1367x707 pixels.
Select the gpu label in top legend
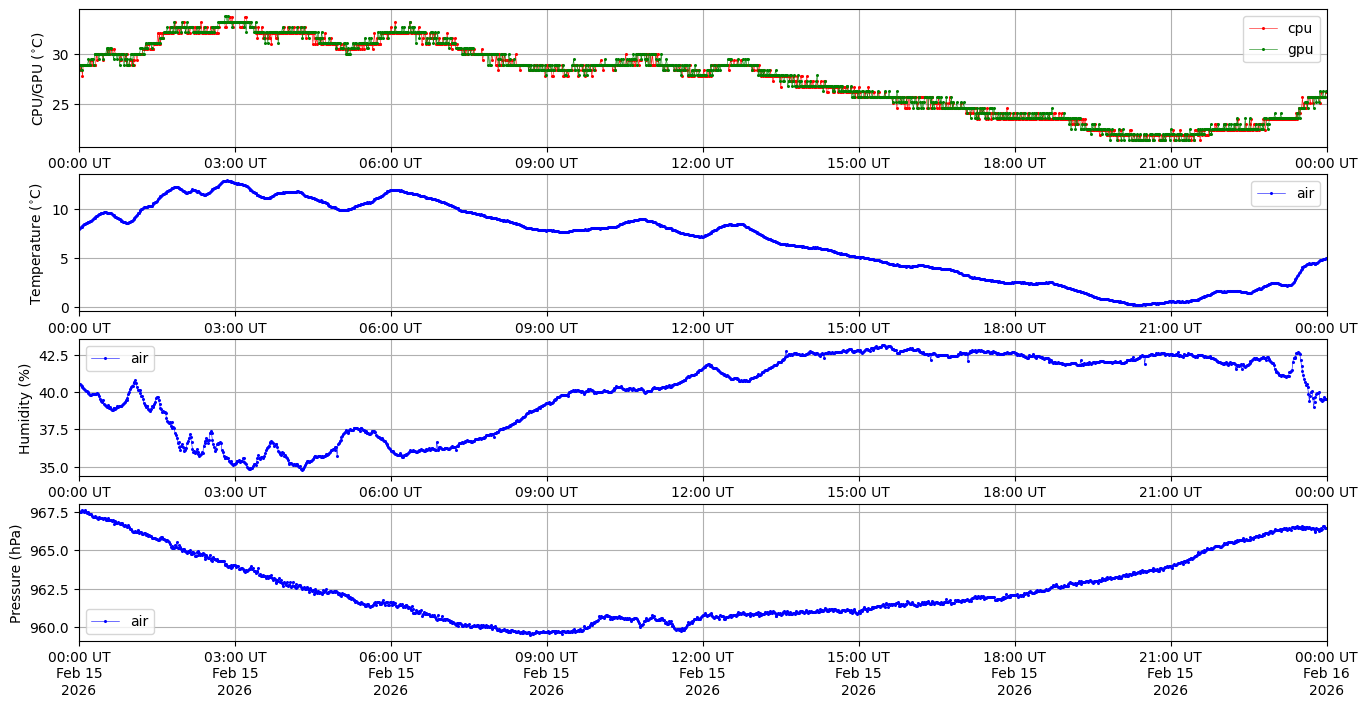pos(1300,49)
